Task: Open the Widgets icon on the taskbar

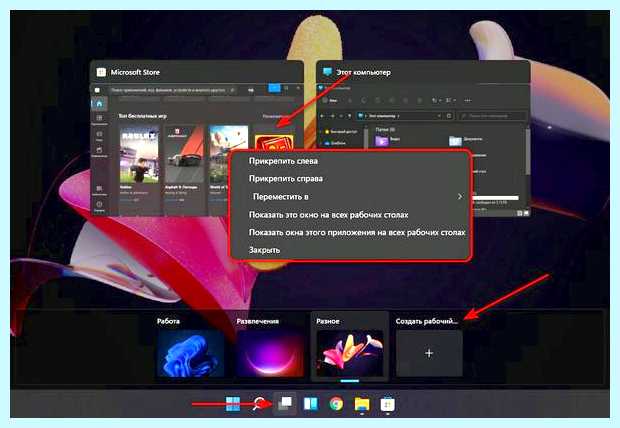Action: [x=310, y=404]
